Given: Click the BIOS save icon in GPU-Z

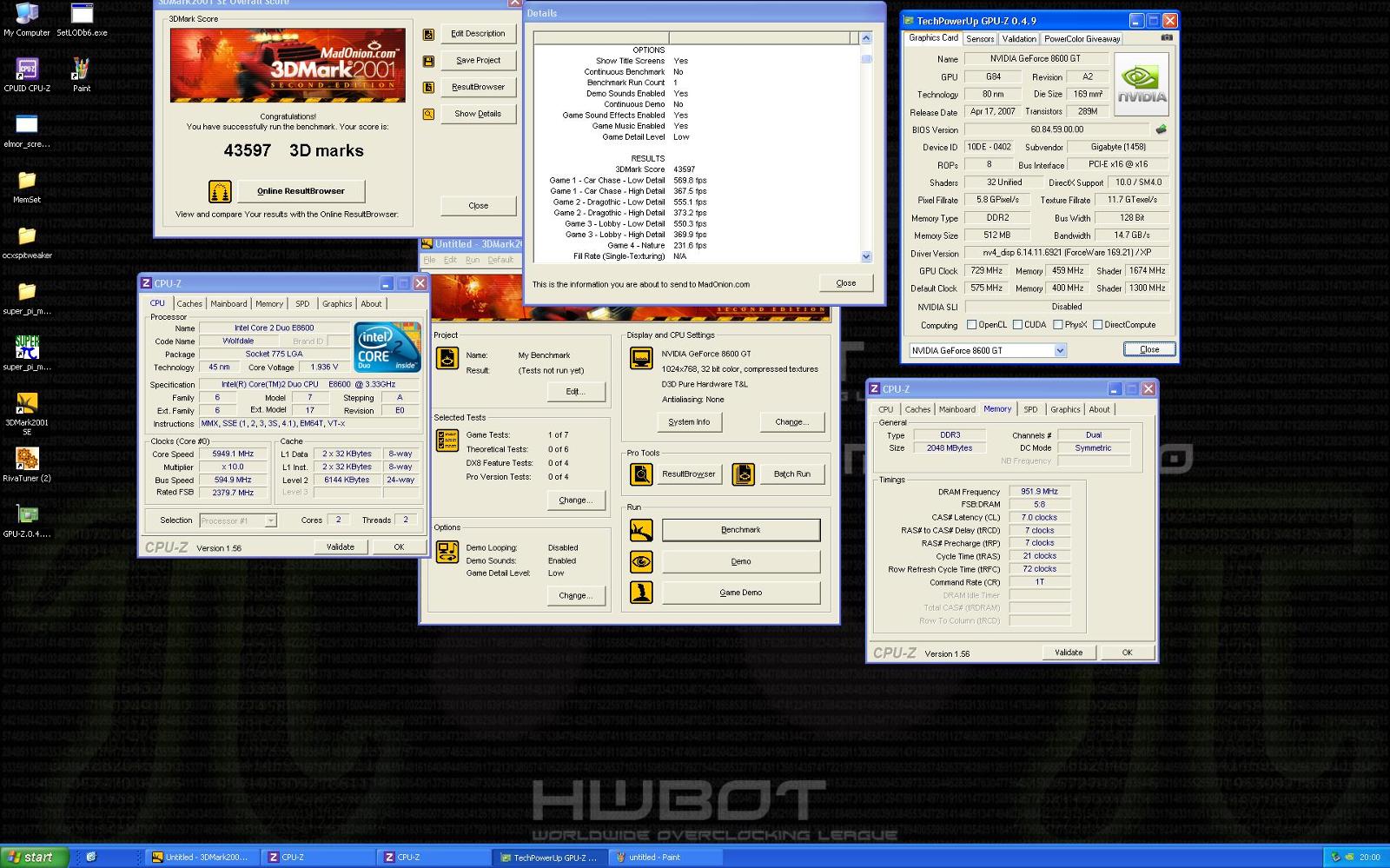Looking at the screenshot, I should coord(1160,129).
